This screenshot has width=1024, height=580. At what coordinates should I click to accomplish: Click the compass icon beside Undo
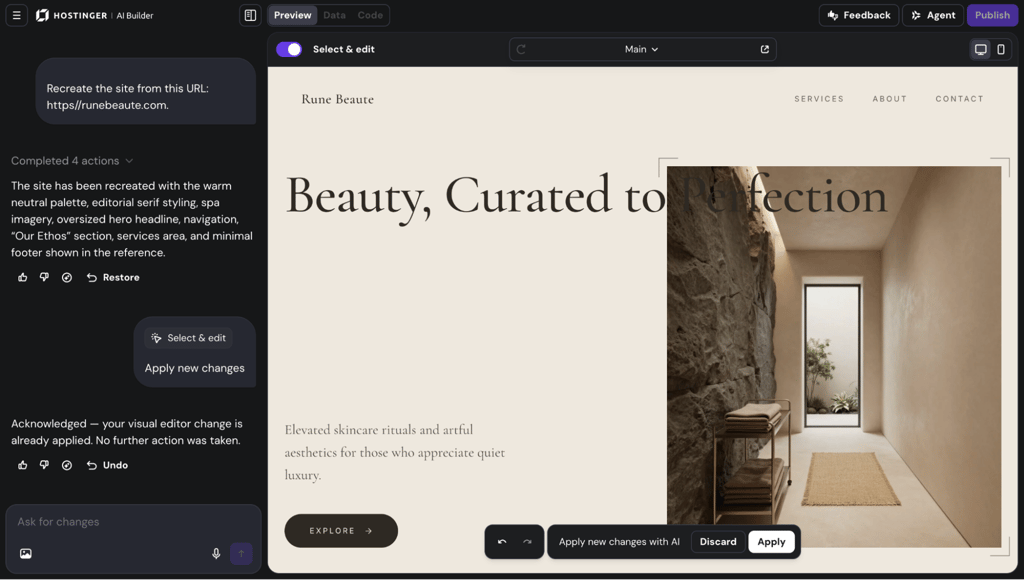[67, 465]
